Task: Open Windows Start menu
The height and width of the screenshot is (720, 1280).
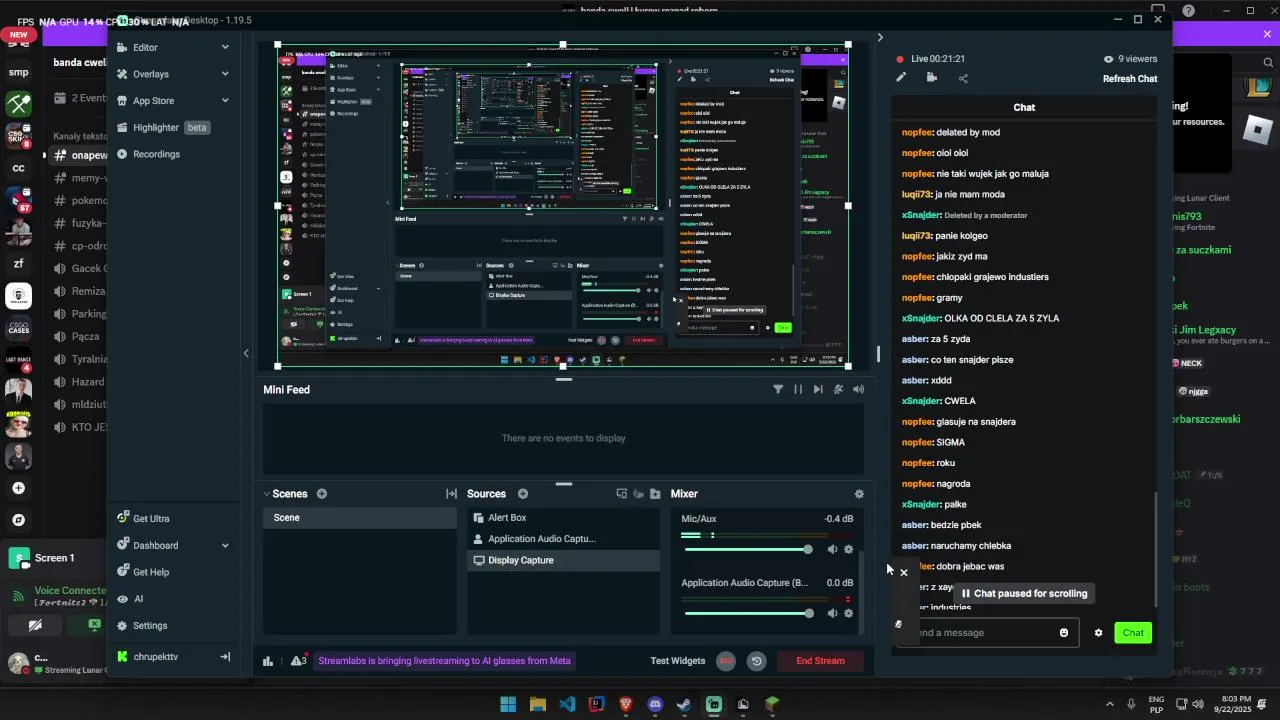Action: tap(508, 705)
